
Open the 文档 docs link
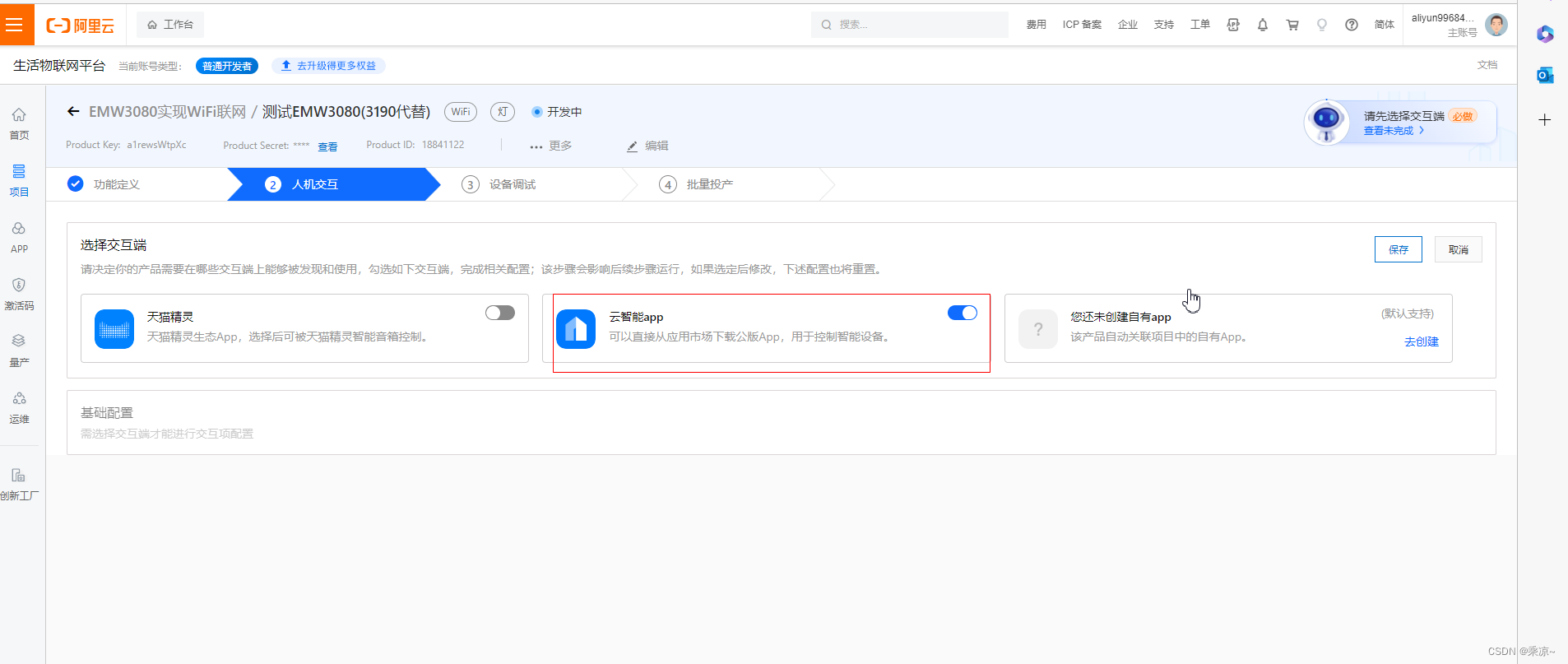(x=1487, y=65)
